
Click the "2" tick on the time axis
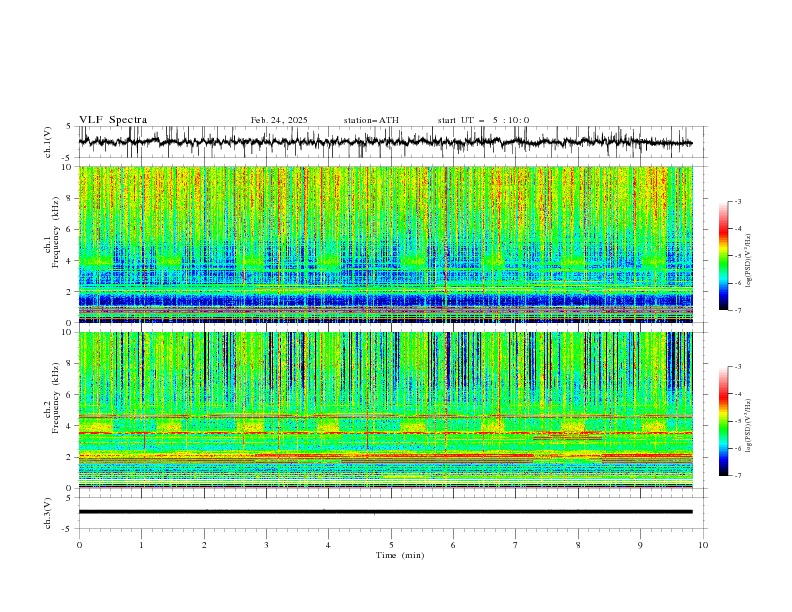[x=204, y=545]
